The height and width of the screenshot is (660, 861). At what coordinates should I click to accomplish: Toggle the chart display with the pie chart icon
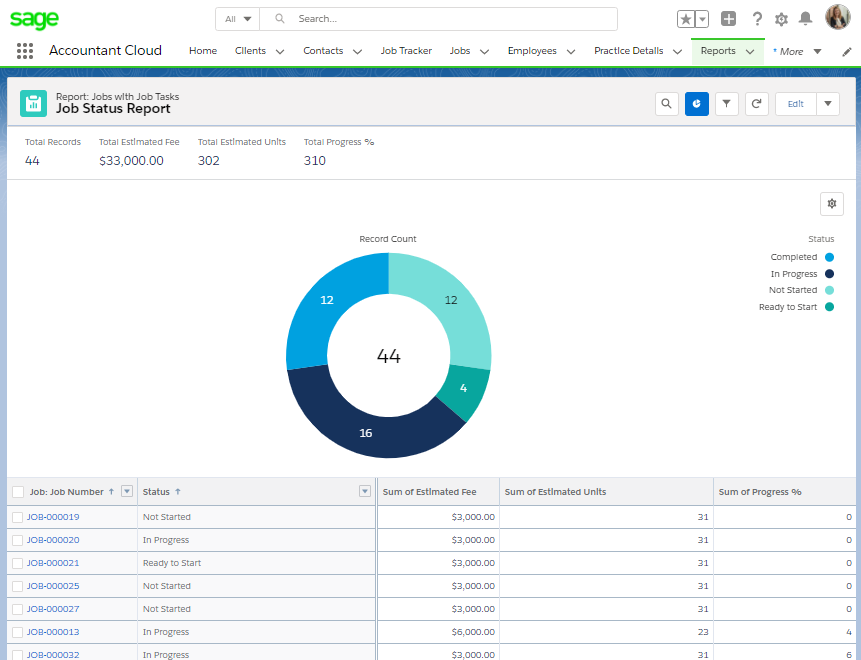click(x=696, y=103)
